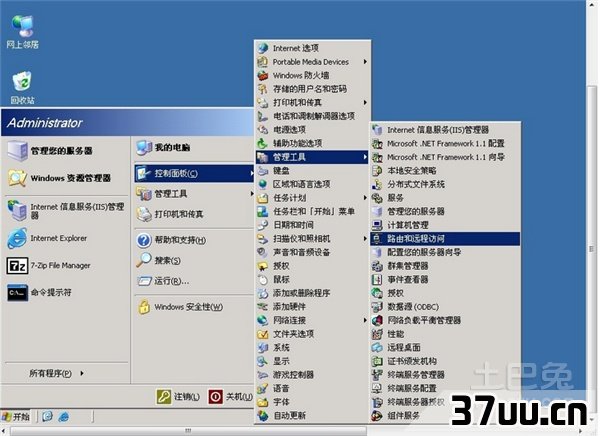The height and width of the screenshot is (436, 600).
Task: Open 数据源 (ODBC)
Action: (445, 307)
